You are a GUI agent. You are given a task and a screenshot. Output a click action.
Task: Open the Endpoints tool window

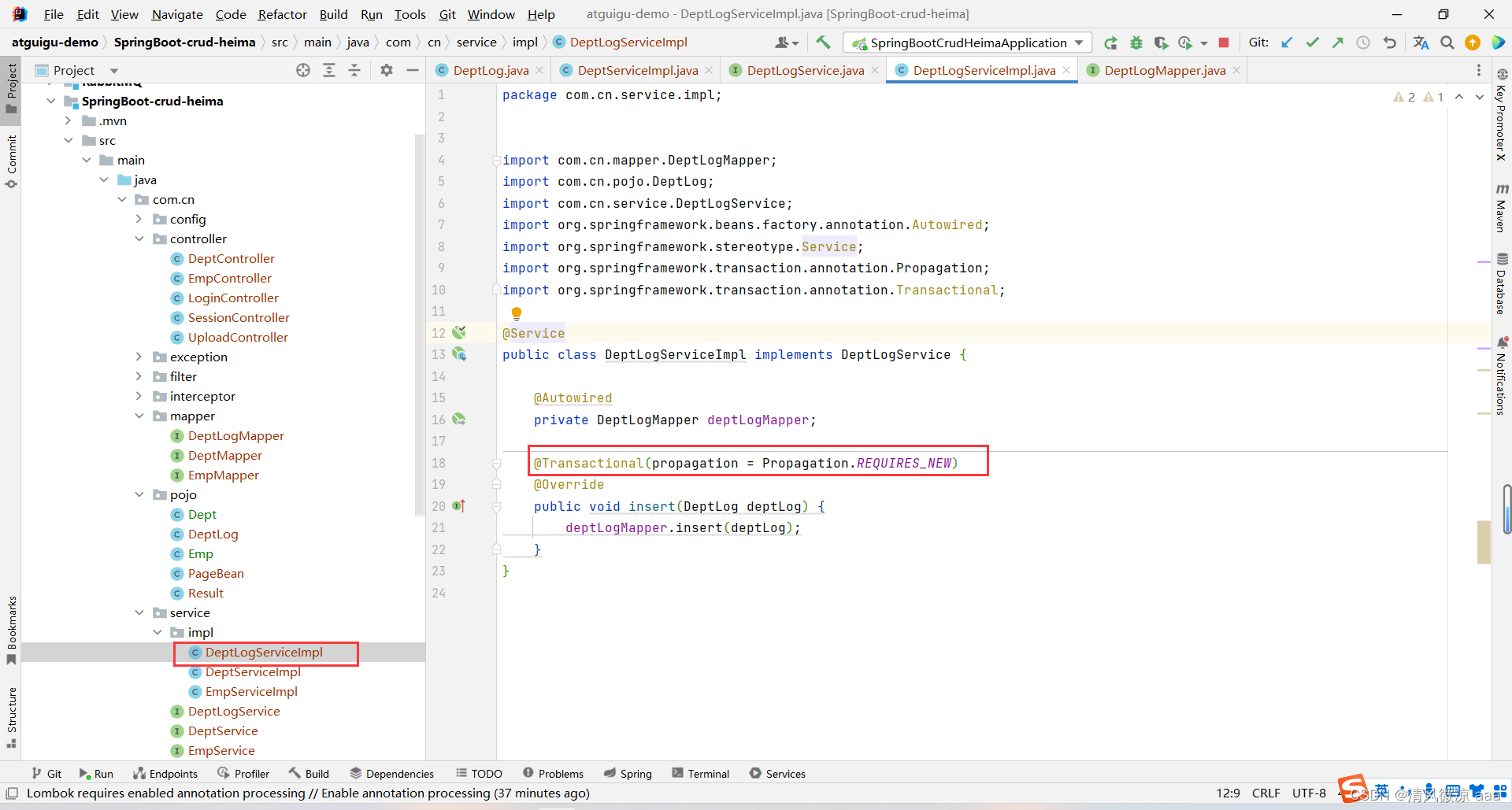(x=165, y=774)
